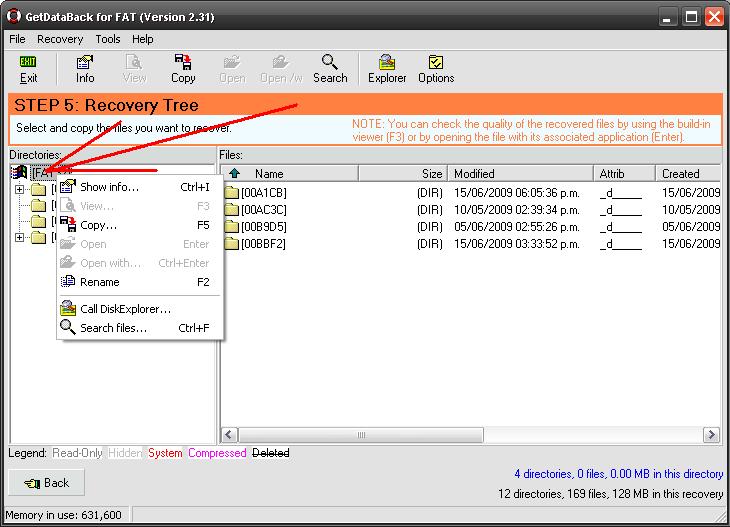Select the [00A1CB] directory name

264,193
